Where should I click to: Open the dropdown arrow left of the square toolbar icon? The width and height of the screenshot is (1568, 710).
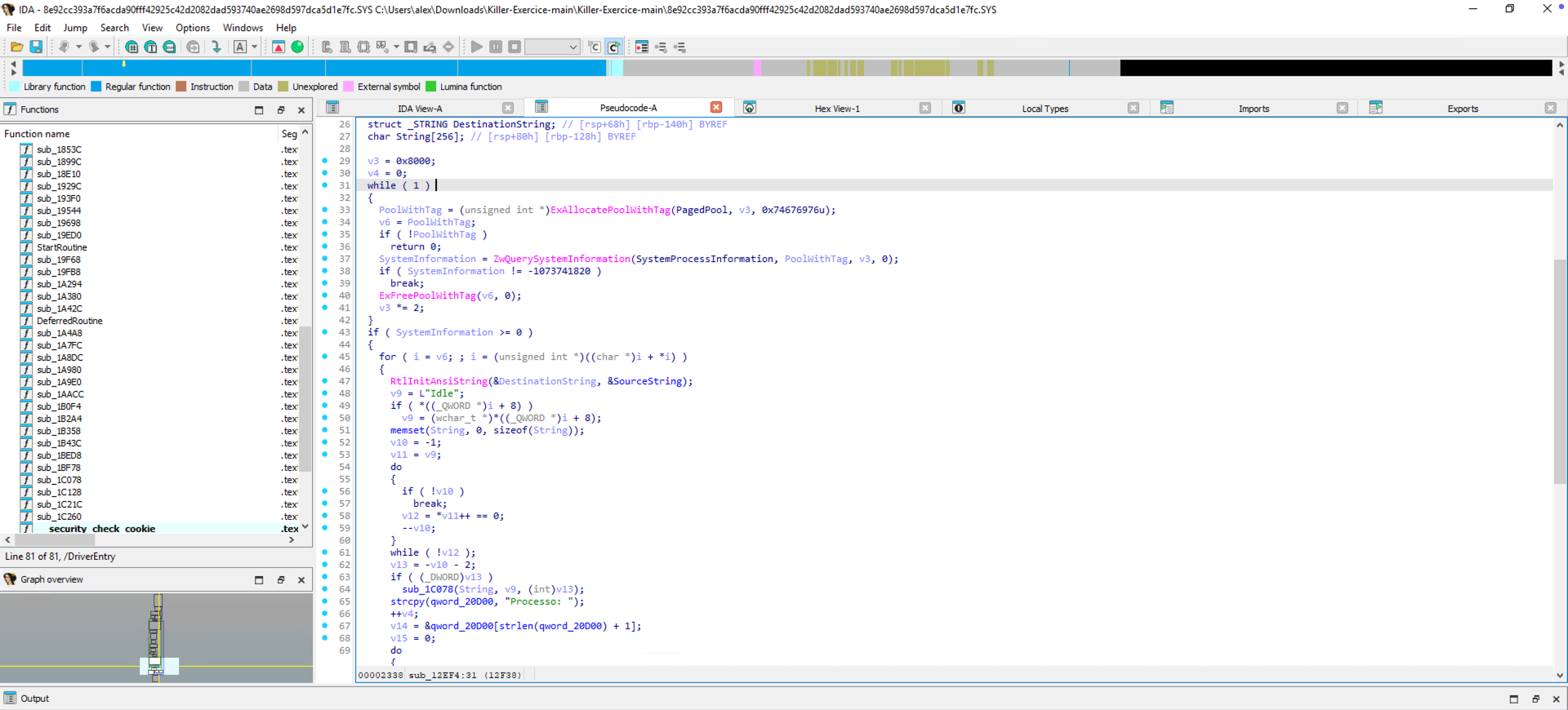click(x=397, y=47)
